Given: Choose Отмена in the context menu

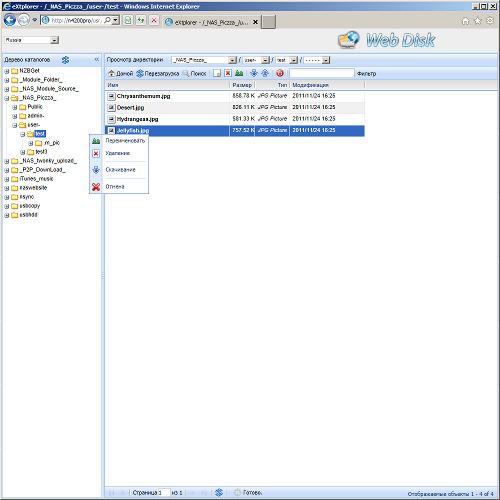Looking at the screenshot, I should (x=119, y=187).
